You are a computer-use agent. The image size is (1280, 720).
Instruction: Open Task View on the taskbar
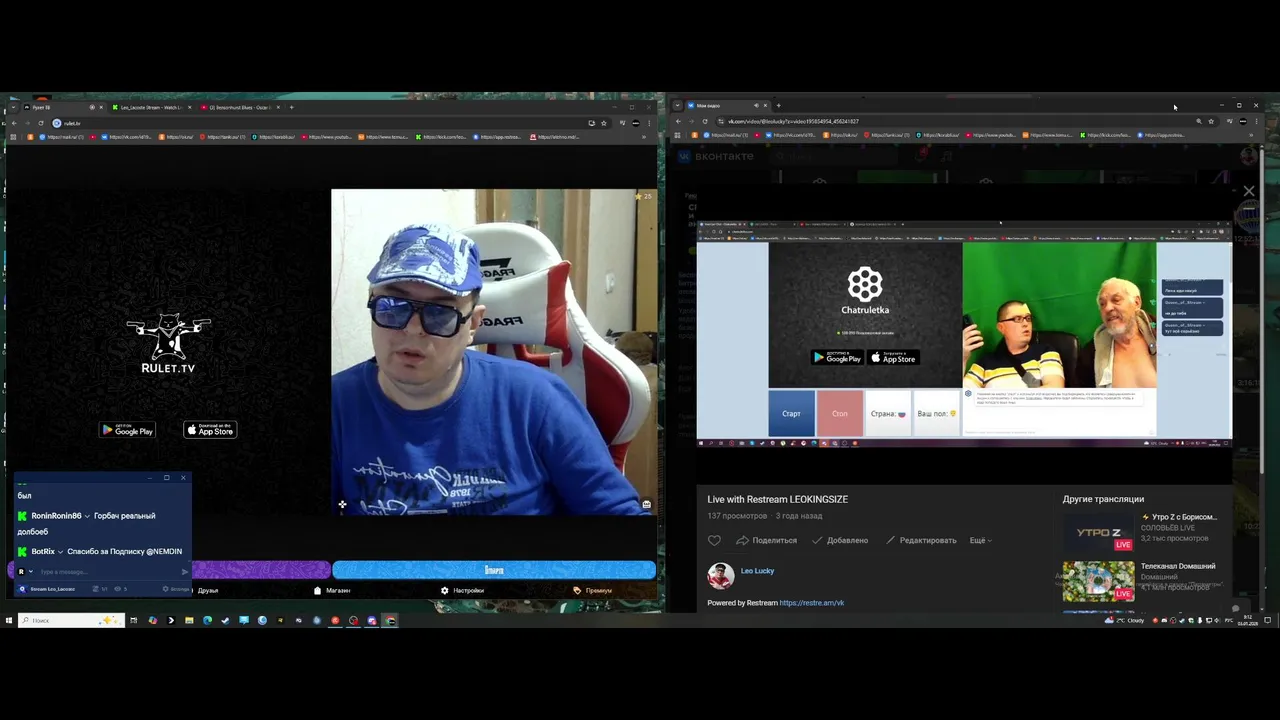(134, 620)
